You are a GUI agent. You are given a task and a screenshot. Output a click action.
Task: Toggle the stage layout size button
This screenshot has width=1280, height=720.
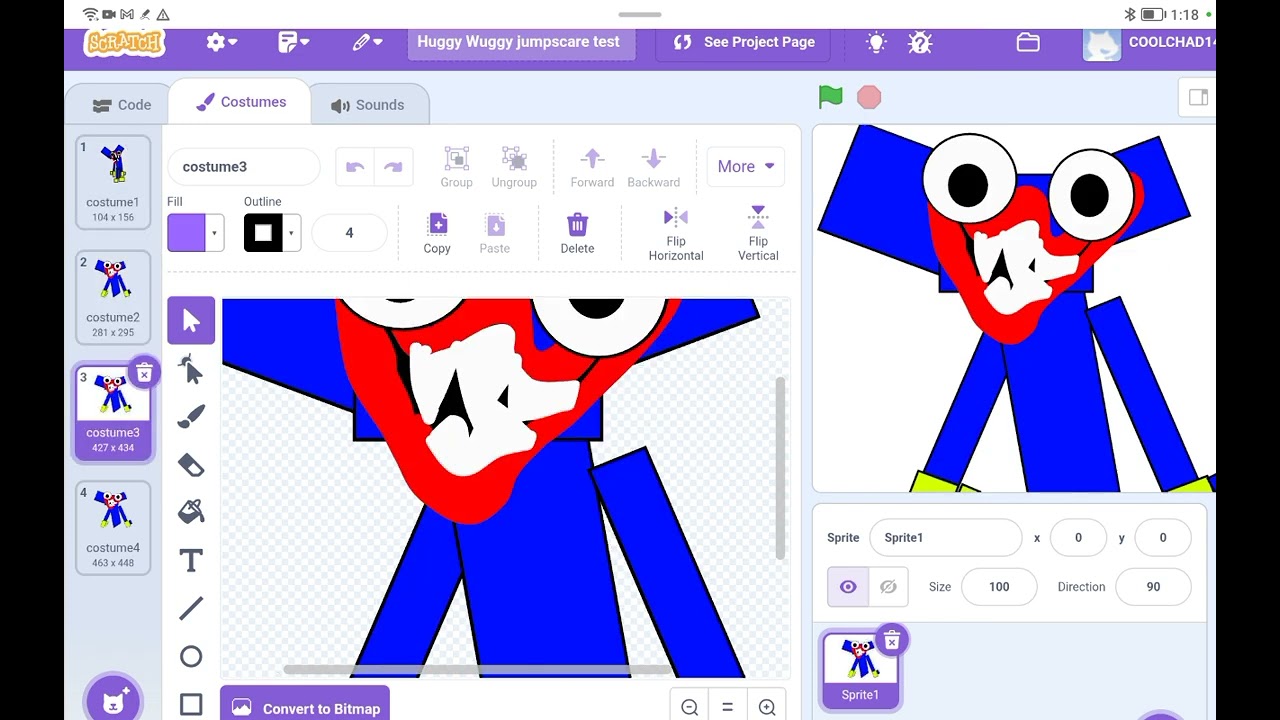(1197, 97)
